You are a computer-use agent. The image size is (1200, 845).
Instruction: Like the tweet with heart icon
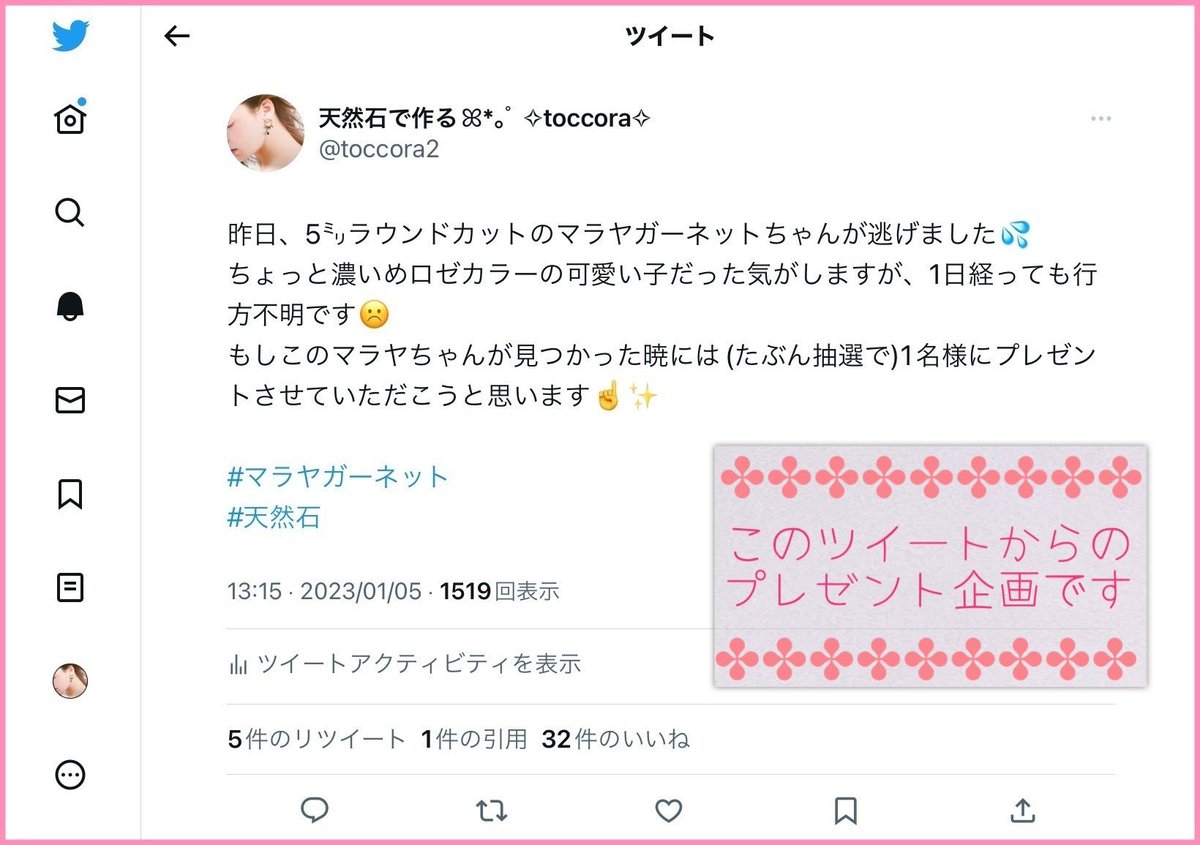[x=668, y=810]
